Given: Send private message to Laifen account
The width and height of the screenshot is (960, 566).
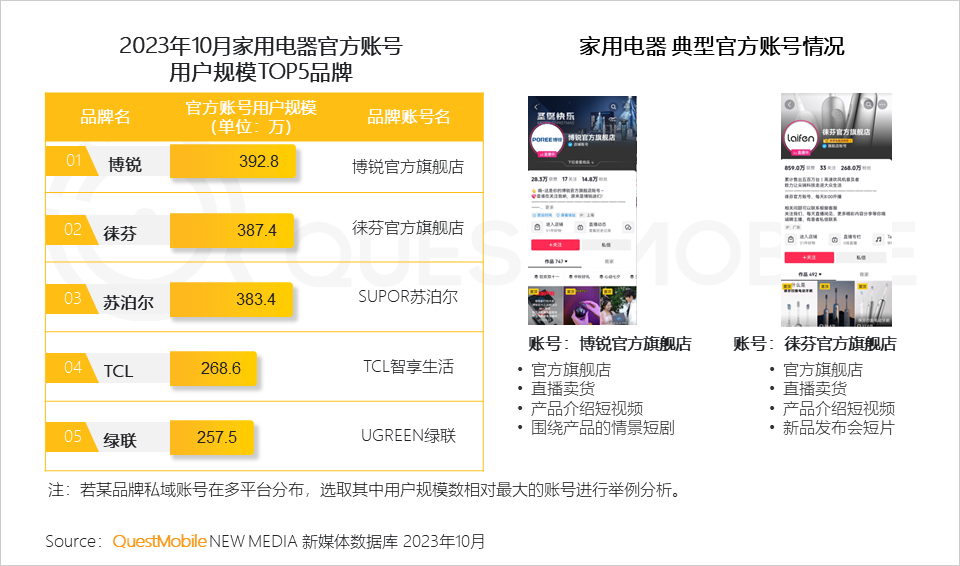Looking at the screenshot, I should (x=861, y=257).
